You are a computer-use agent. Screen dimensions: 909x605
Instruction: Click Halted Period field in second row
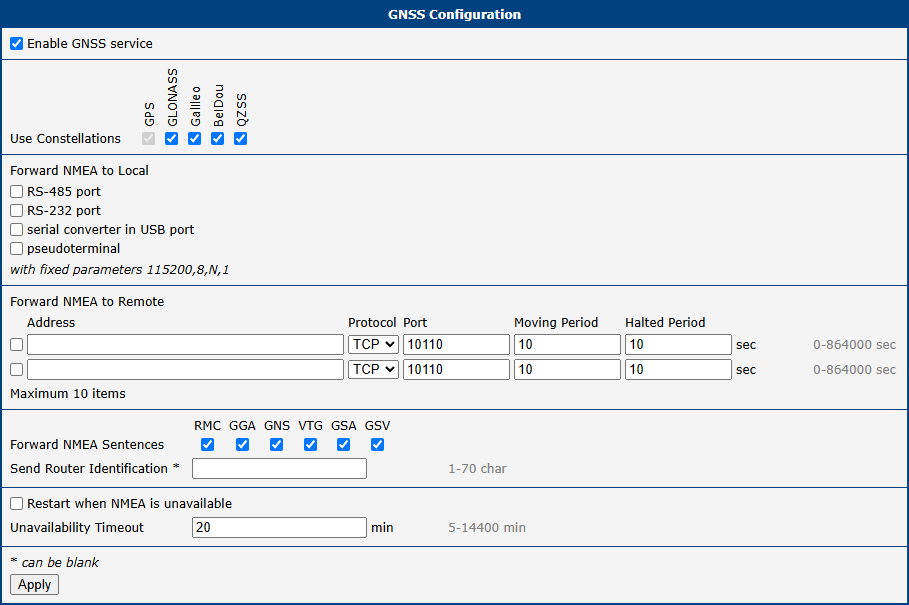pos(678,369)
